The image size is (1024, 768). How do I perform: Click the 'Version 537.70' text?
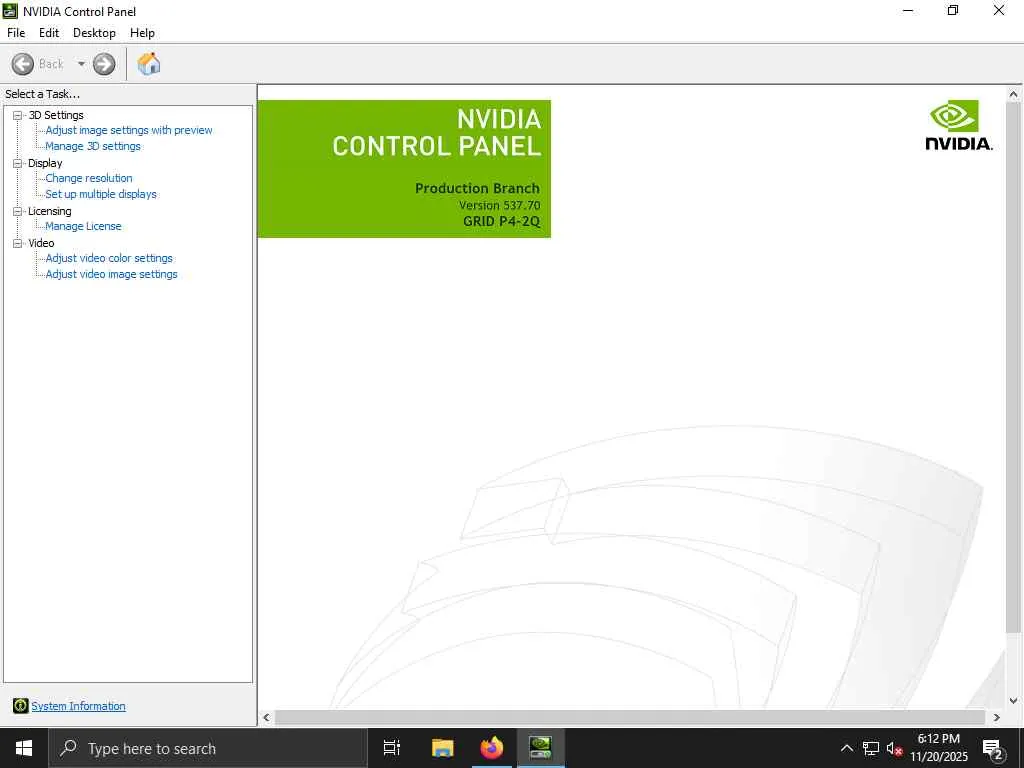pos(500,205)
